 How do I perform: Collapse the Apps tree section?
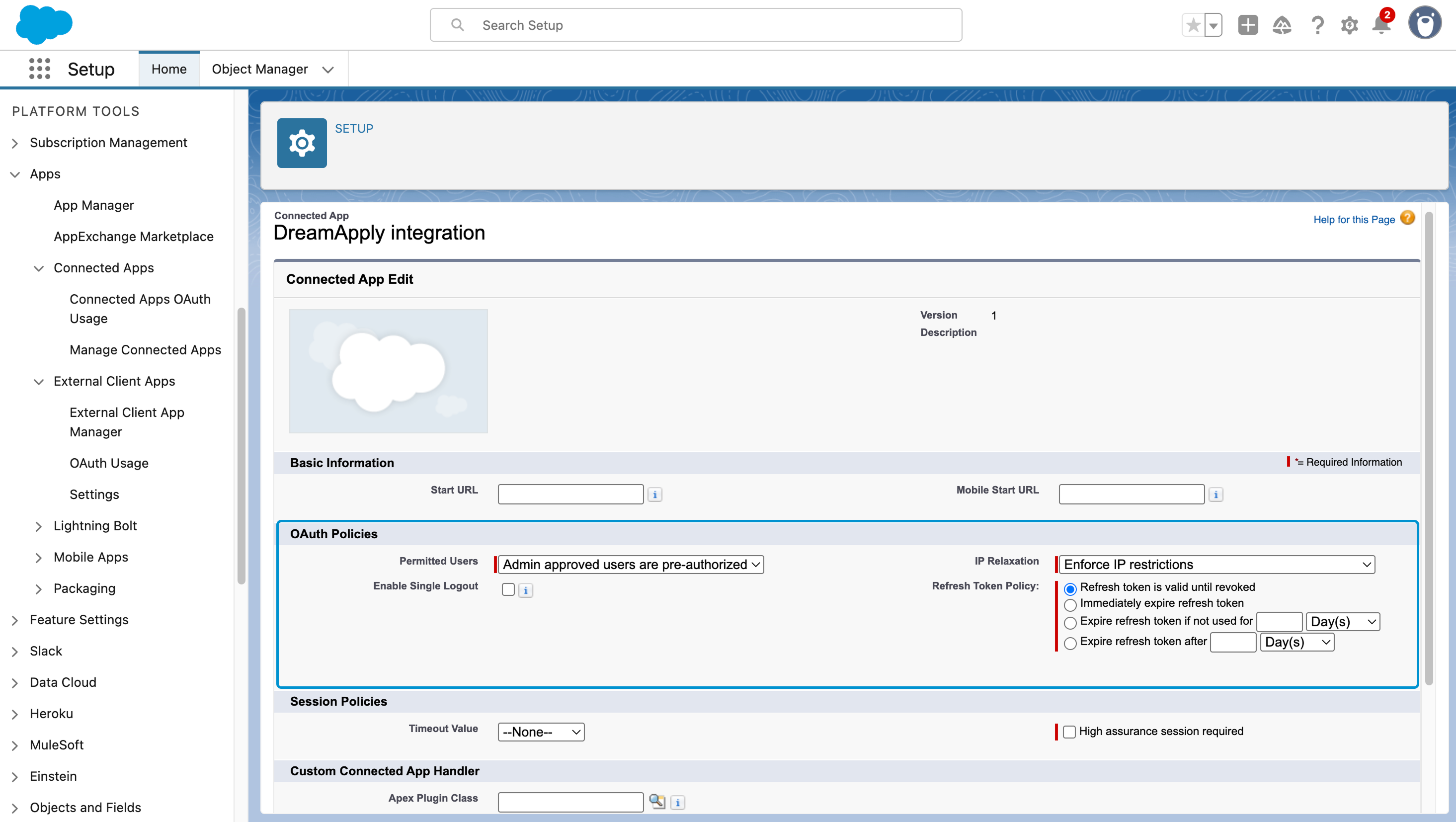(15, 175)
